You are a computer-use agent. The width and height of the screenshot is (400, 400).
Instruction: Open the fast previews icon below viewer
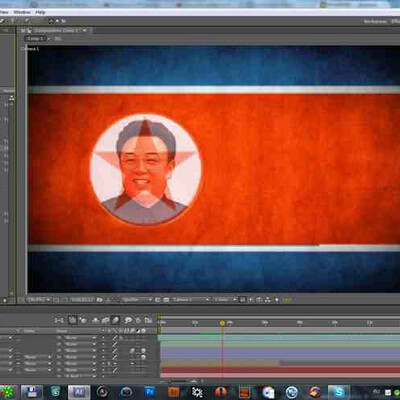point(251,300)
